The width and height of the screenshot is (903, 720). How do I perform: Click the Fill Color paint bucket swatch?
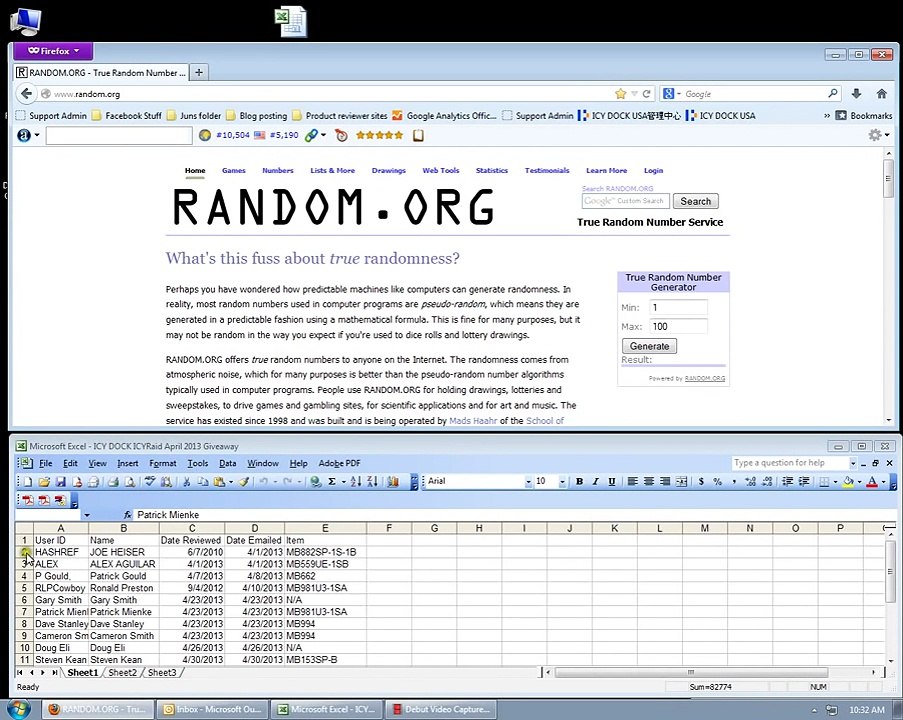coord(848,482)
